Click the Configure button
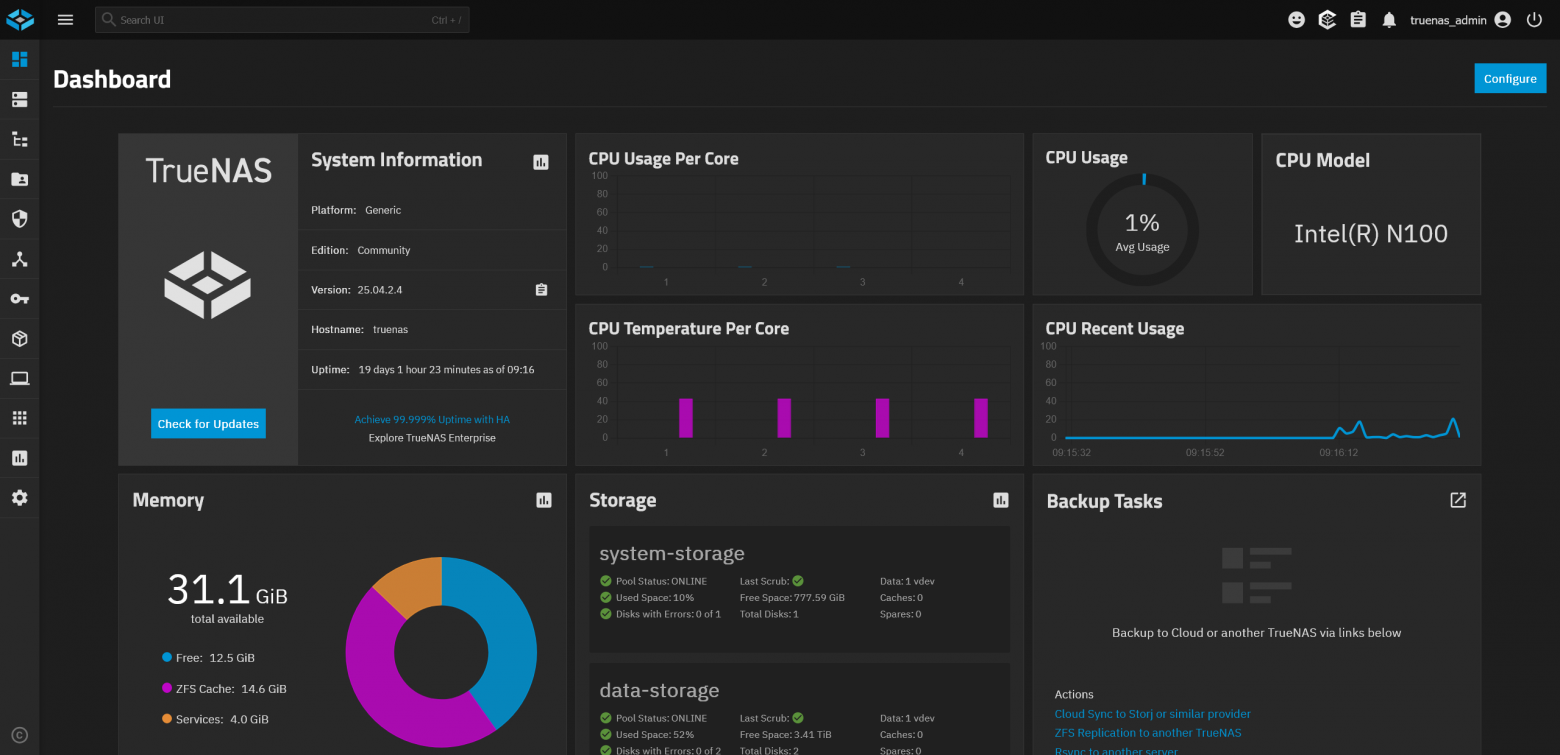 (x=1510, y=78)
